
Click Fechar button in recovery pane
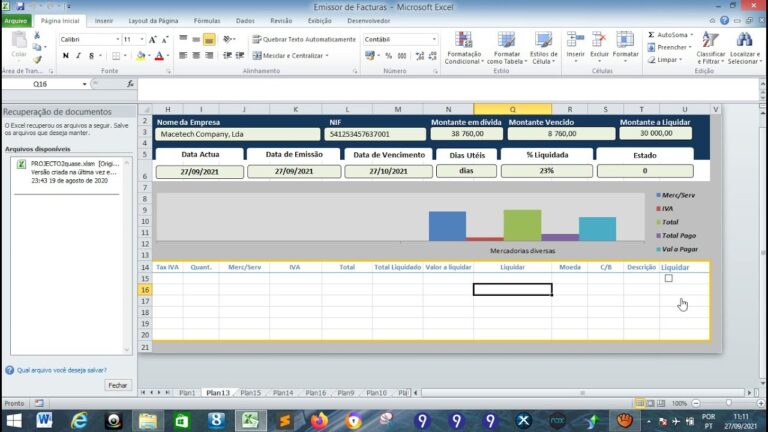pyautogui.click(x=118, y=385)
